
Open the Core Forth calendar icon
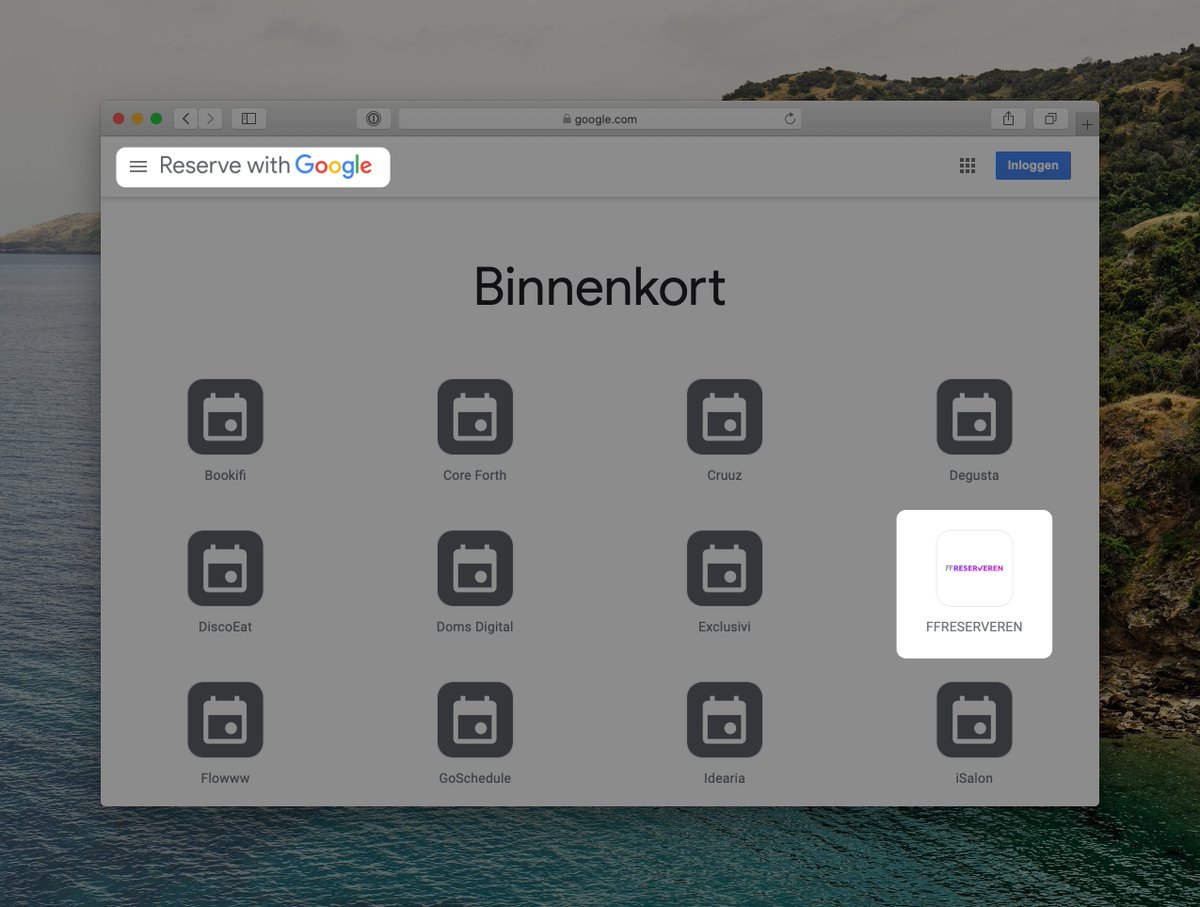(475, 417)
